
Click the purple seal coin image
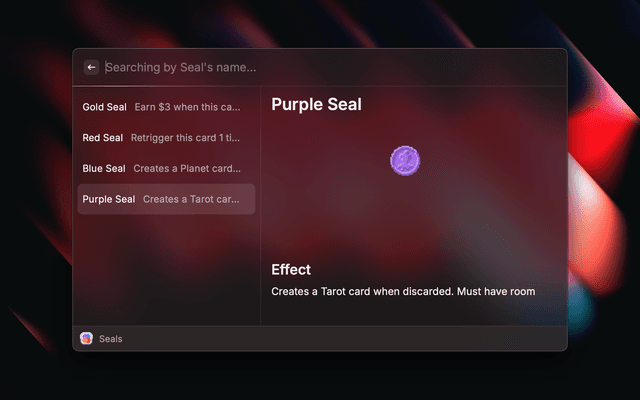click(x=405, y=160)
